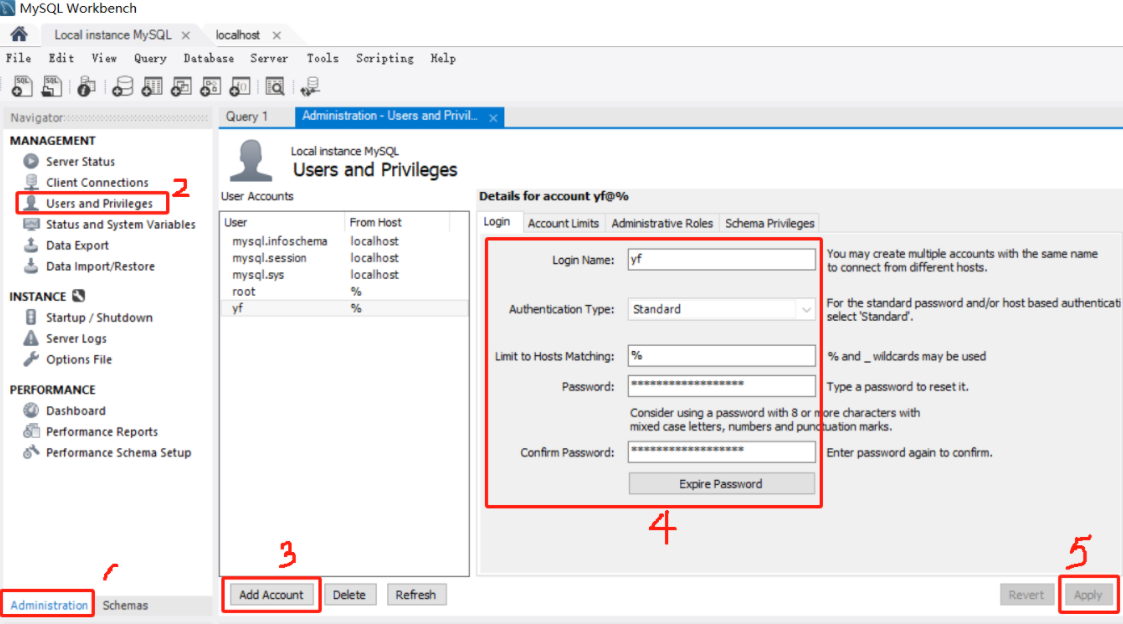Click the Dashboard gauge icon
The height and width of the screenshot is (624, 1123).
tap(31, 411)
